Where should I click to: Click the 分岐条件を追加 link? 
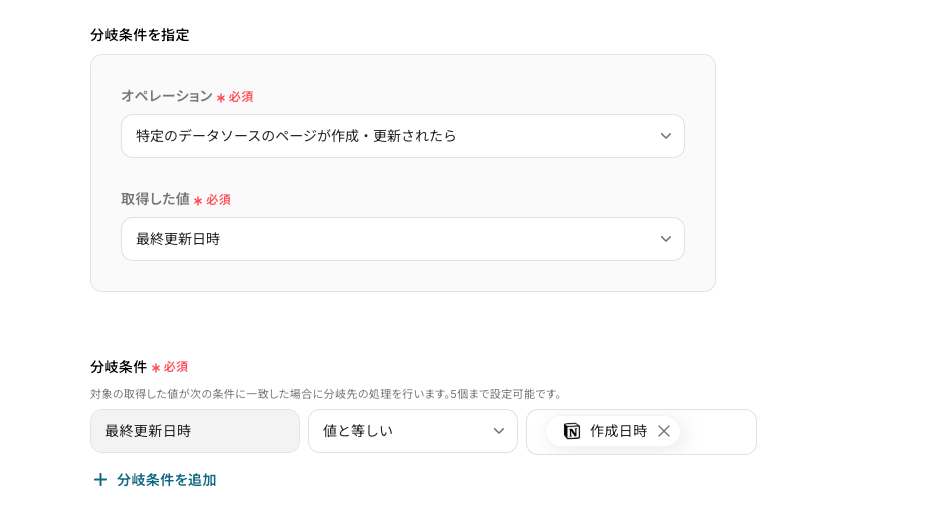click(166, 480)
